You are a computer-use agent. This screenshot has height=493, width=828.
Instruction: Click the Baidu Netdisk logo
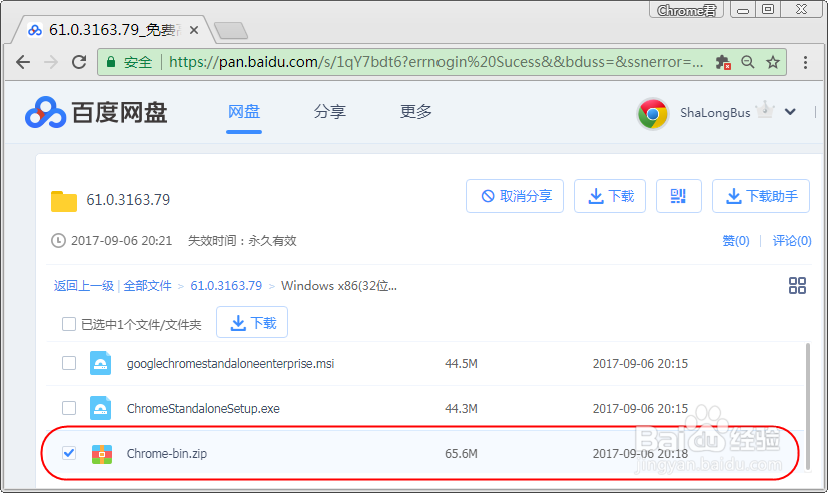tap(96, 112)
